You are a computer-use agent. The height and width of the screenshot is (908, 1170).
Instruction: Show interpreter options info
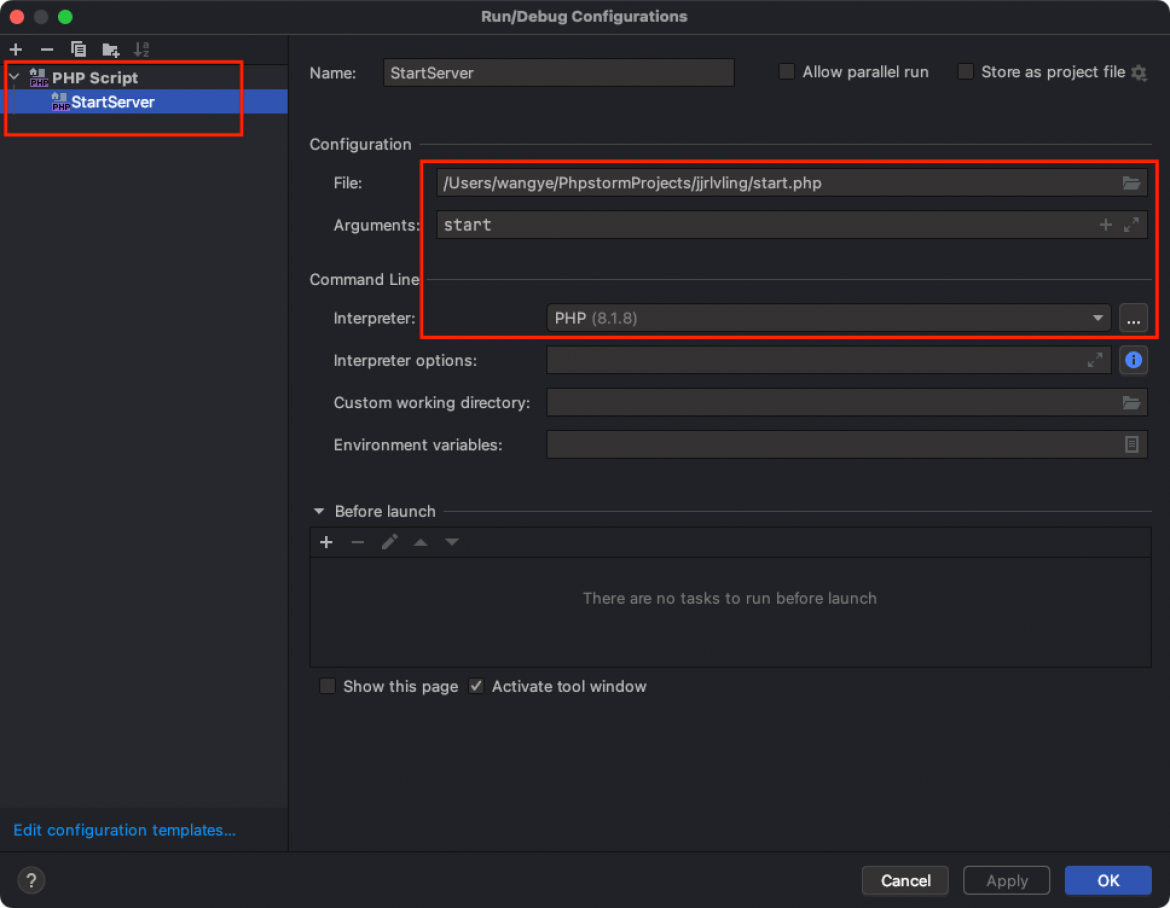pyautogui.click(x=1133, y=360)
